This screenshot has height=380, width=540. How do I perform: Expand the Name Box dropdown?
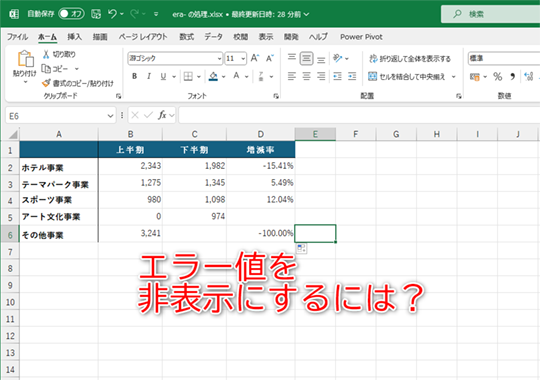[110, 116]
